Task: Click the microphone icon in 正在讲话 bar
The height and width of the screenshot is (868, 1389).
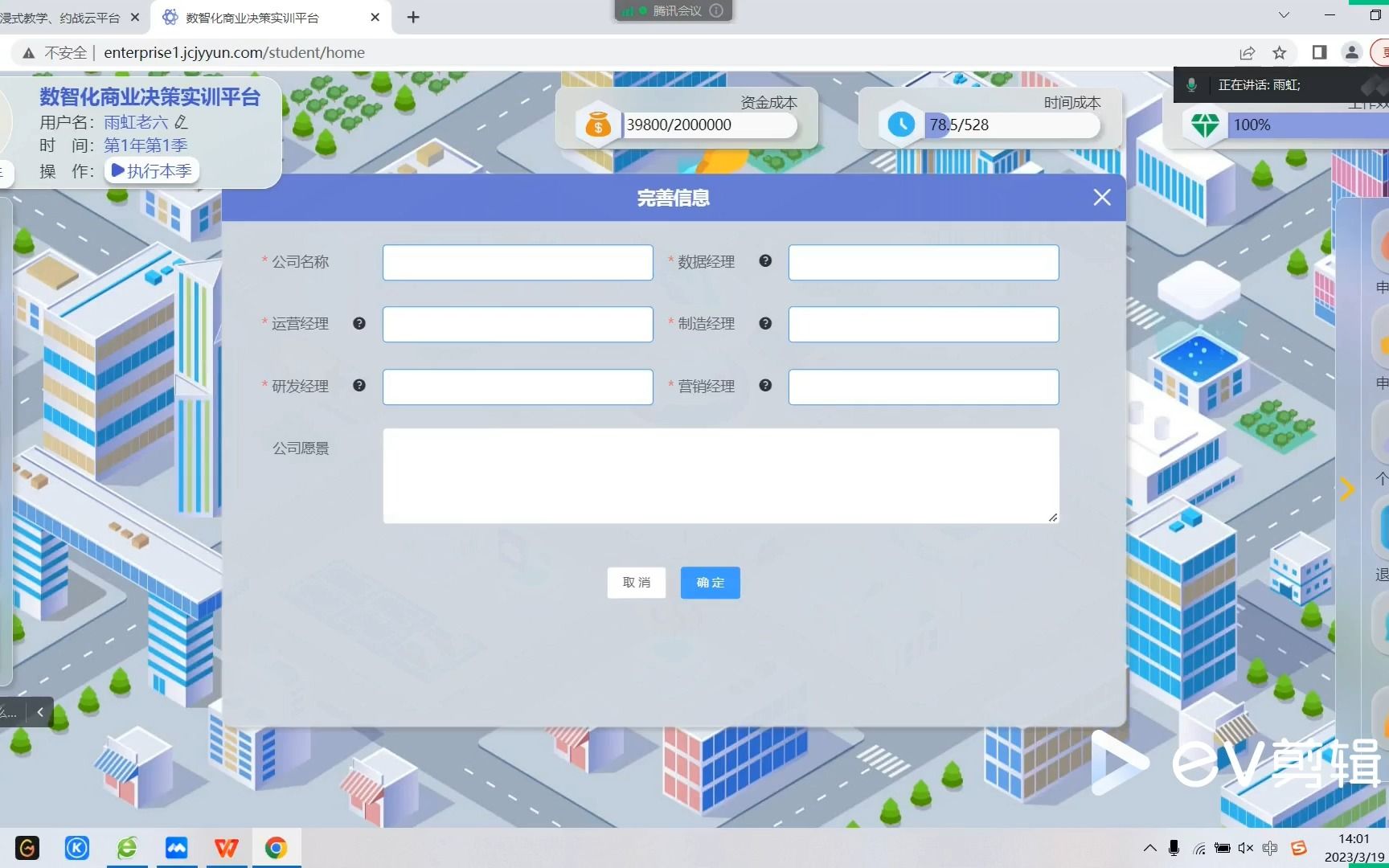Action: pos(1192,84)
